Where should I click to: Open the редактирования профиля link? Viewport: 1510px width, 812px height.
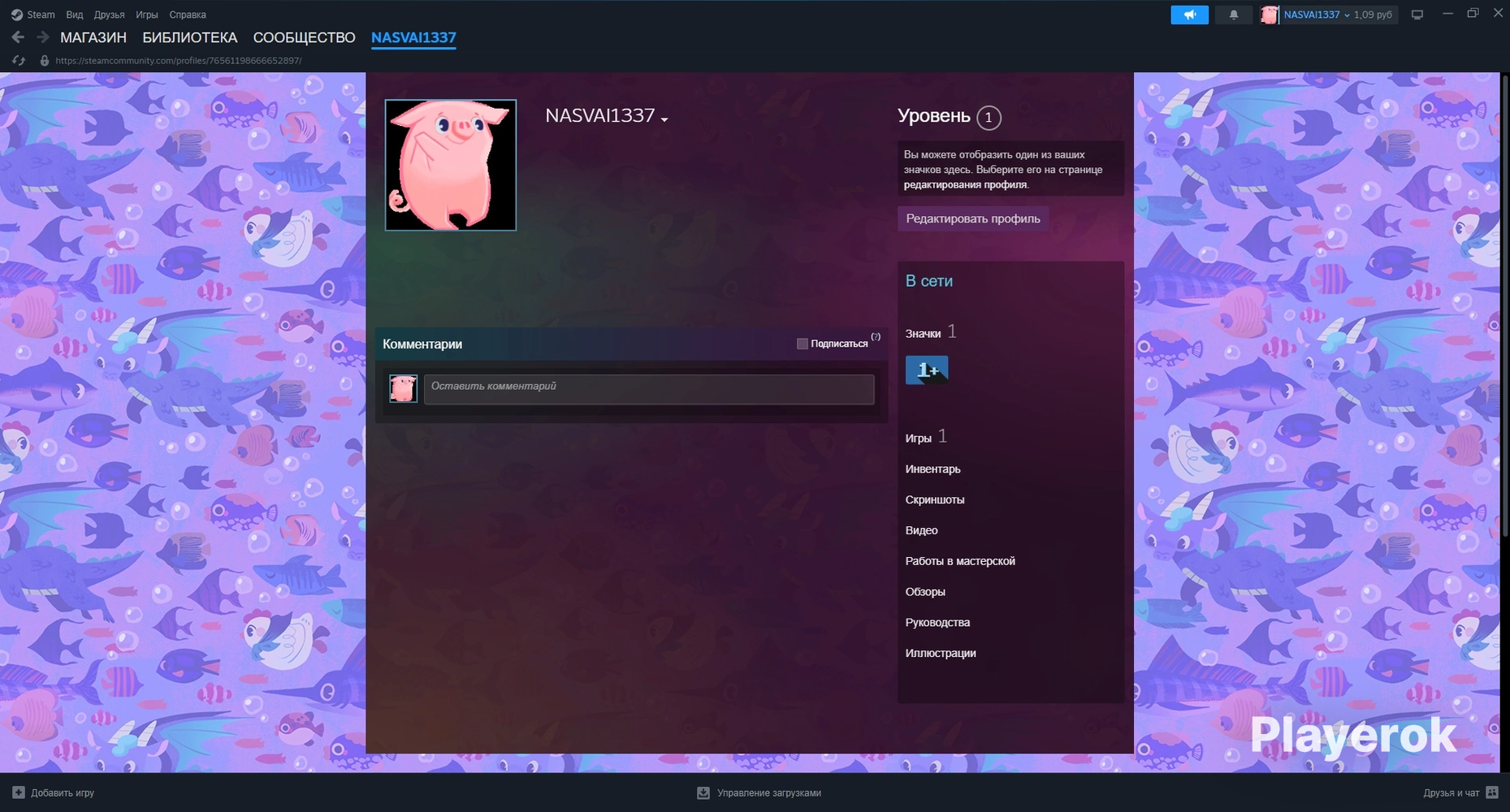965,184
